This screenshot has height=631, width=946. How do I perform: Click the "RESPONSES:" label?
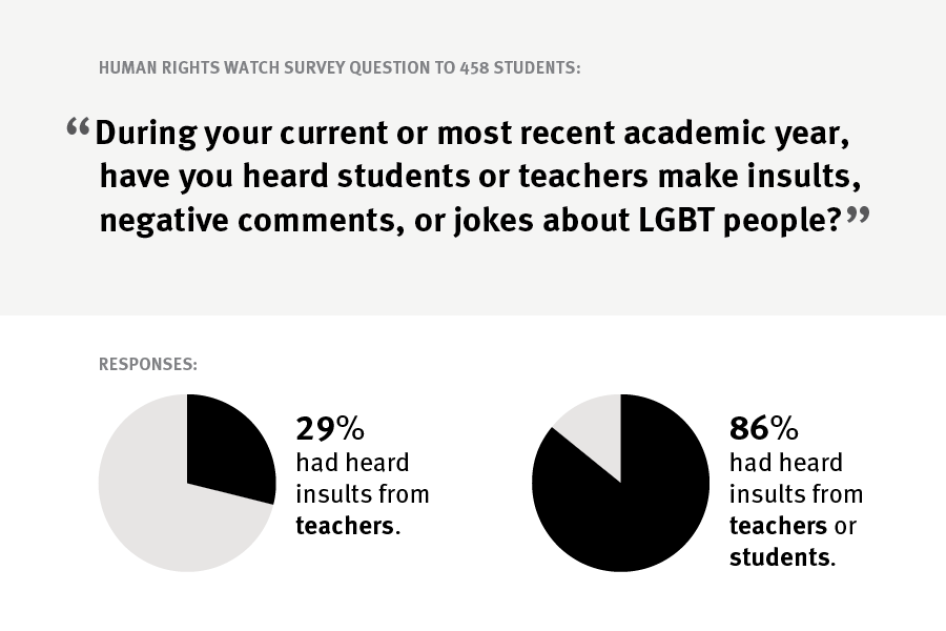coord(148,365)
